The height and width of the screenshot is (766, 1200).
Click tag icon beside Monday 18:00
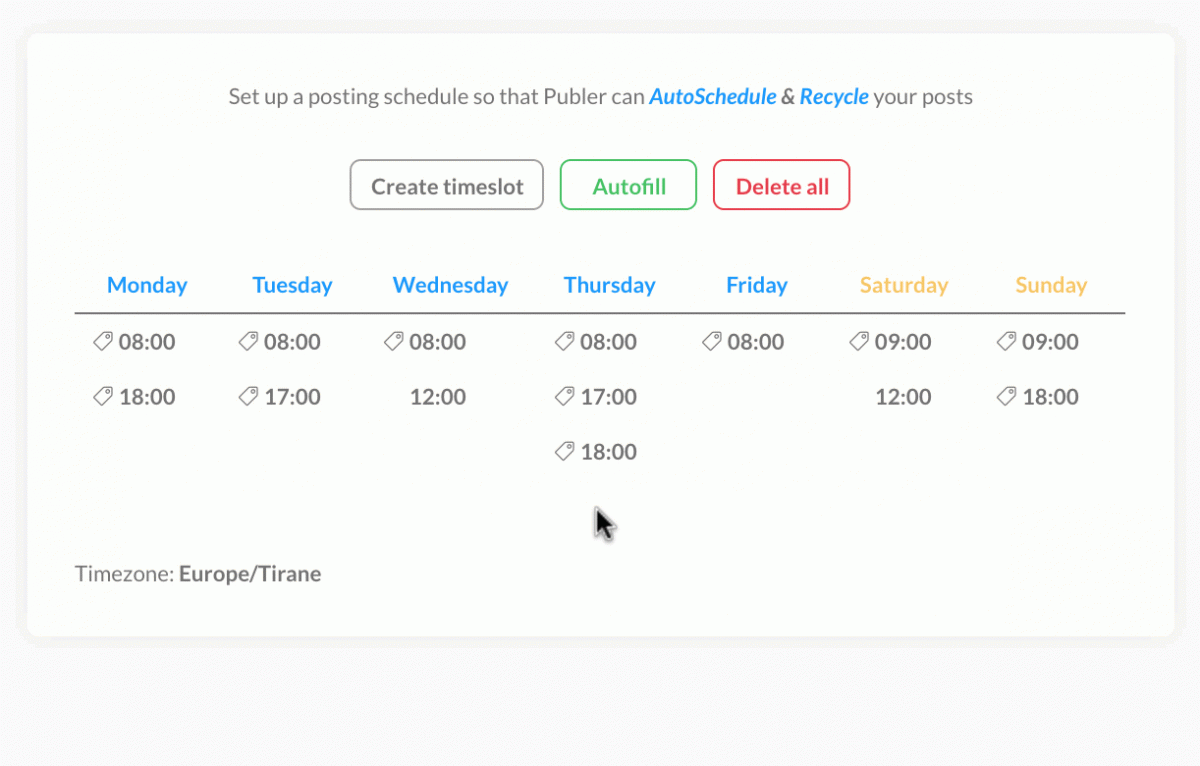tap(102, 397)
